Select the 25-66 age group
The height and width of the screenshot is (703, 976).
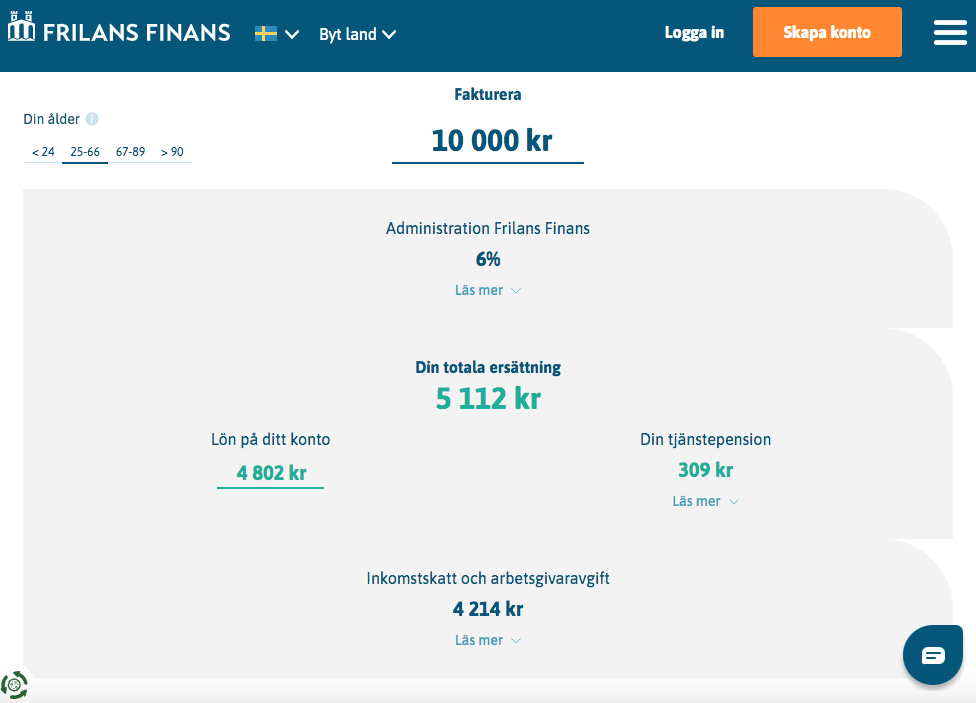[85, 152]
